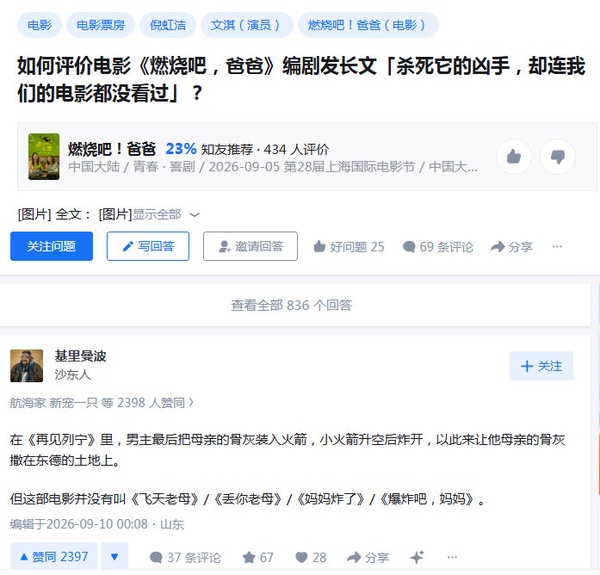Share the question with the 分享 arrow

tap(512, 247)
